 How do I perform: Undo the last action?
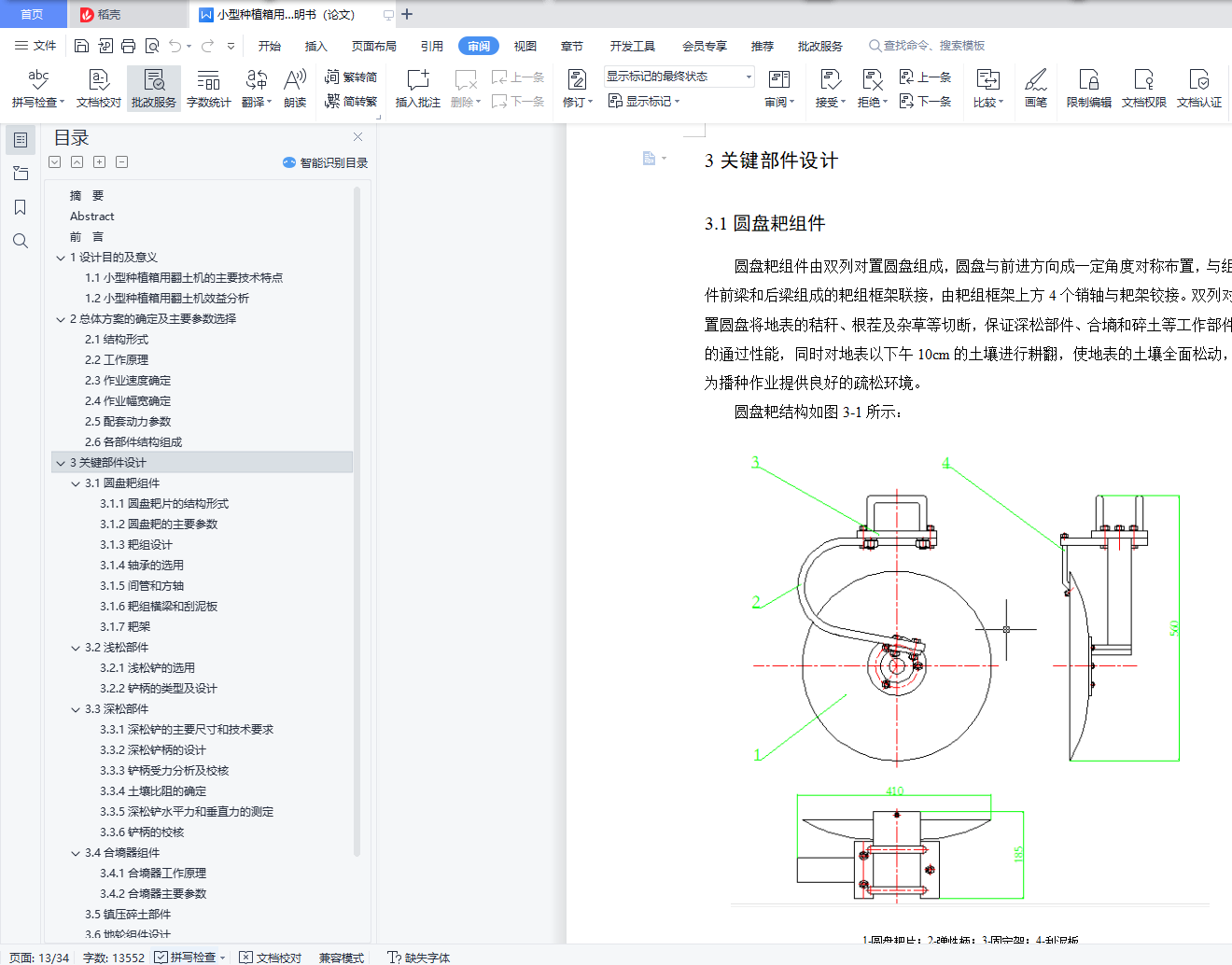[x=175, y=46]
